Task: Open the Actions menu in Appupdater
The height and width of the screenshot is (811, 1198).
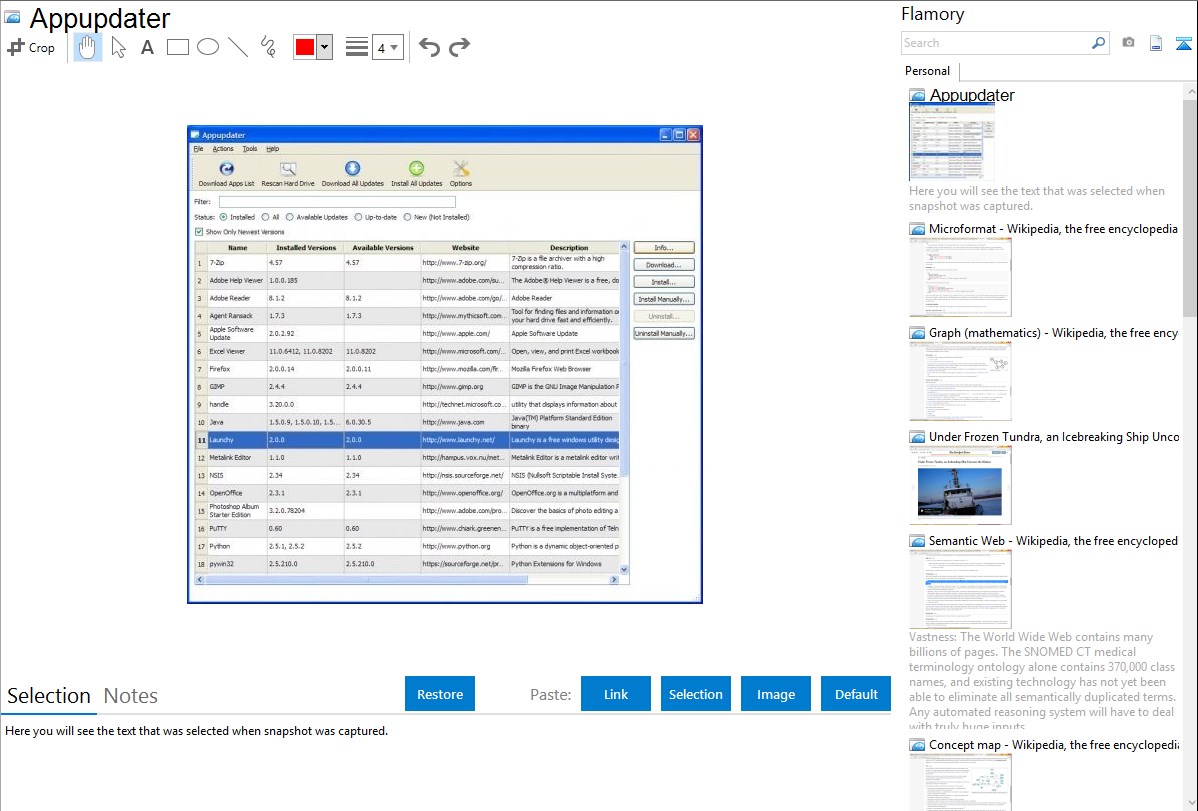Action: tap(223, 149)
